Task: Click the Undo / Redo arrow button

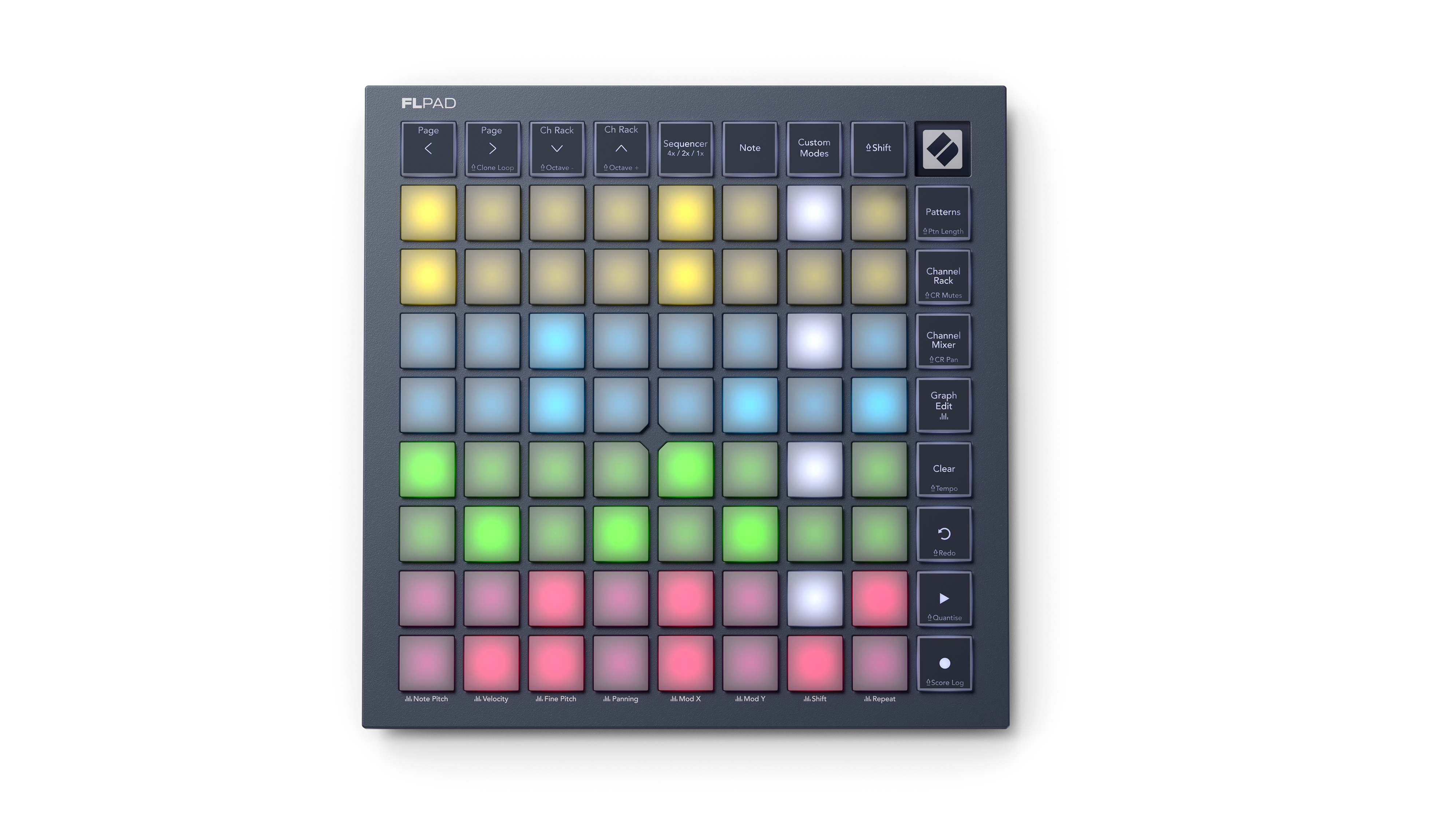Action: coord(944,534)
